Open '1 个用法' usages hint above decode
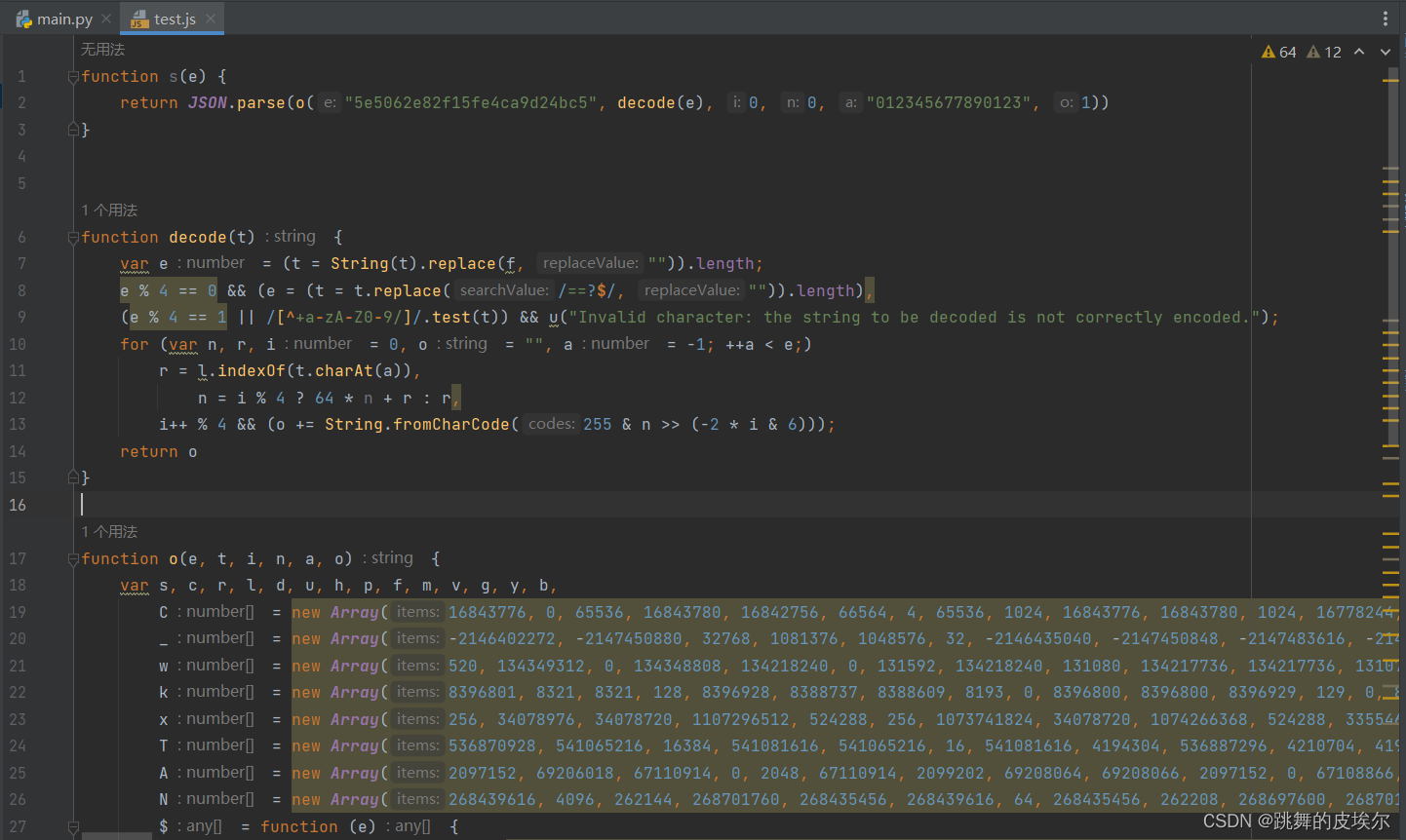 (109, 210)
